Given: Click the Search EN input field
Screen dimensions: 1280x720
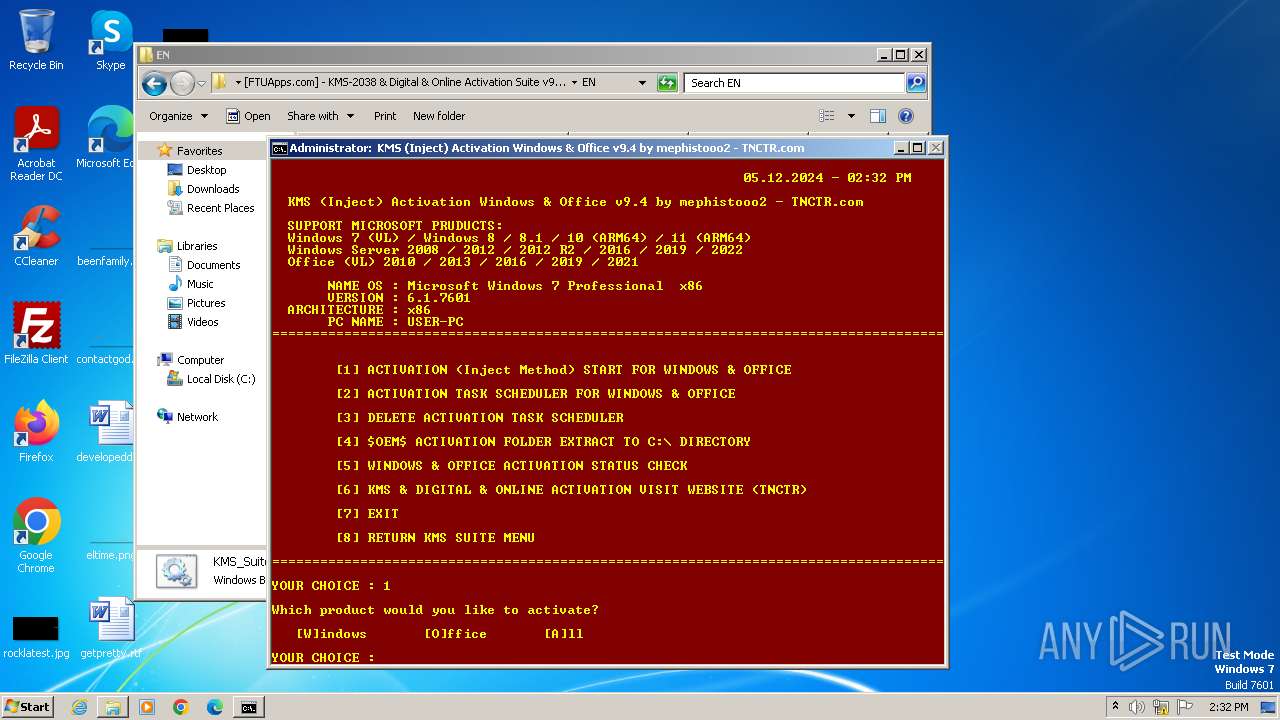Looking at the screenshot, I should (x=795, y=83).
